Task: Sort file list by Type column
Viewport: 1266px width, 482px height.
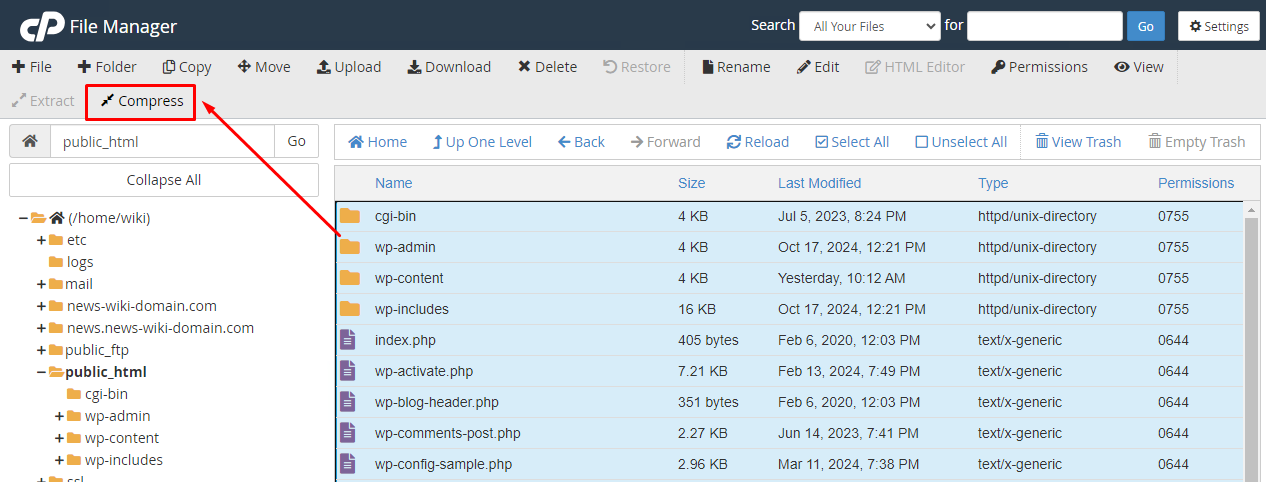Action: pos(993,183)
